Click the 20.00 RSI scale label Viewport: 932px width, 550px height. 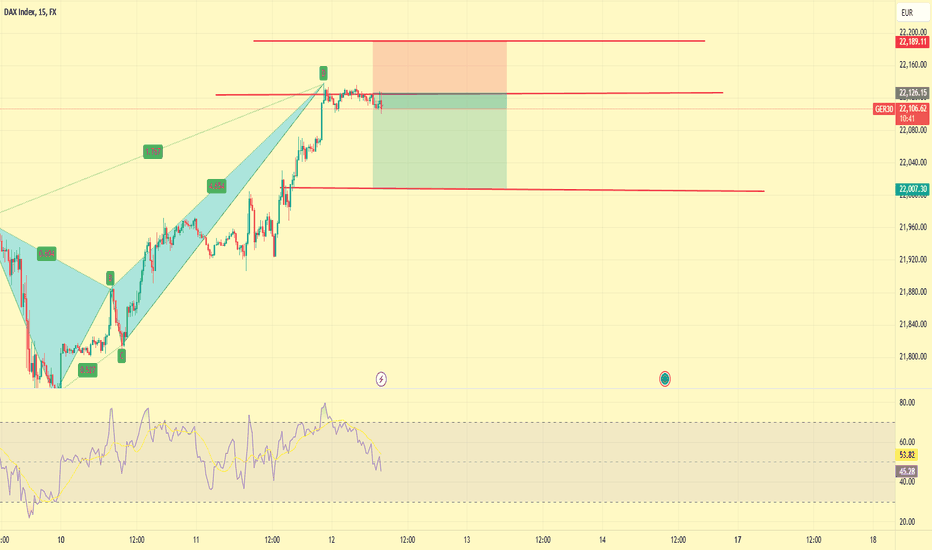coord(907,521)
